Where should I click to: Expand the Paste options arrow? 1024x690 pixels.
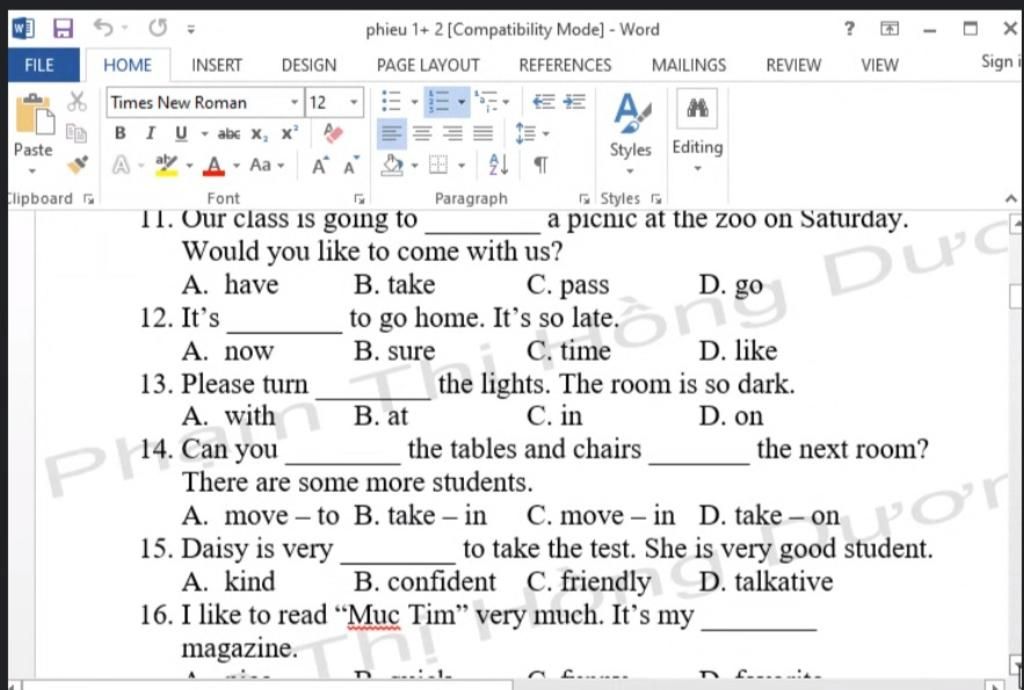(x=33, y=171)
